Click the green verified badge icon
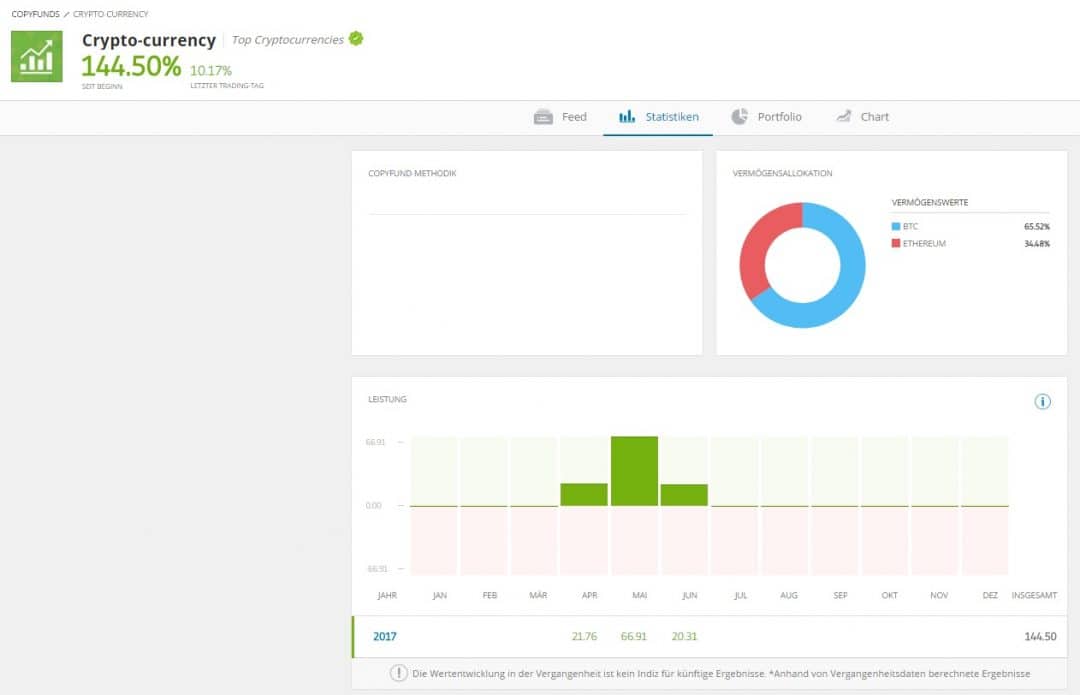 pos(356,39)
